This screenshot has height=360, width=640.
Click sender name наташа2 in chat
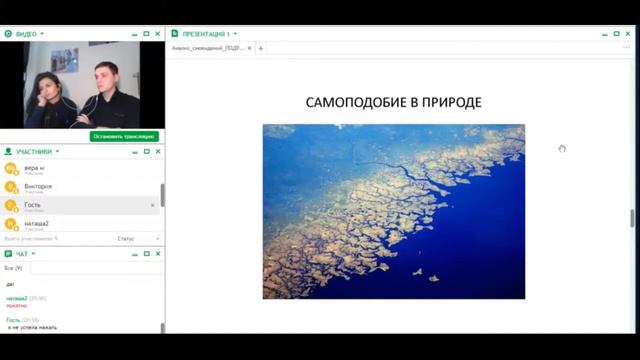pos(17,298)
